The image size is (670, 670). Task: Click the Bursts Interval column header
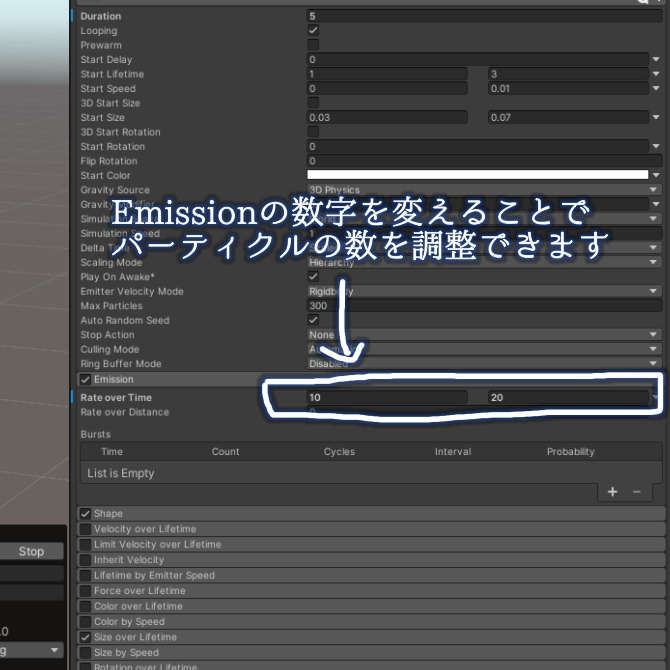tap(453, 452)
